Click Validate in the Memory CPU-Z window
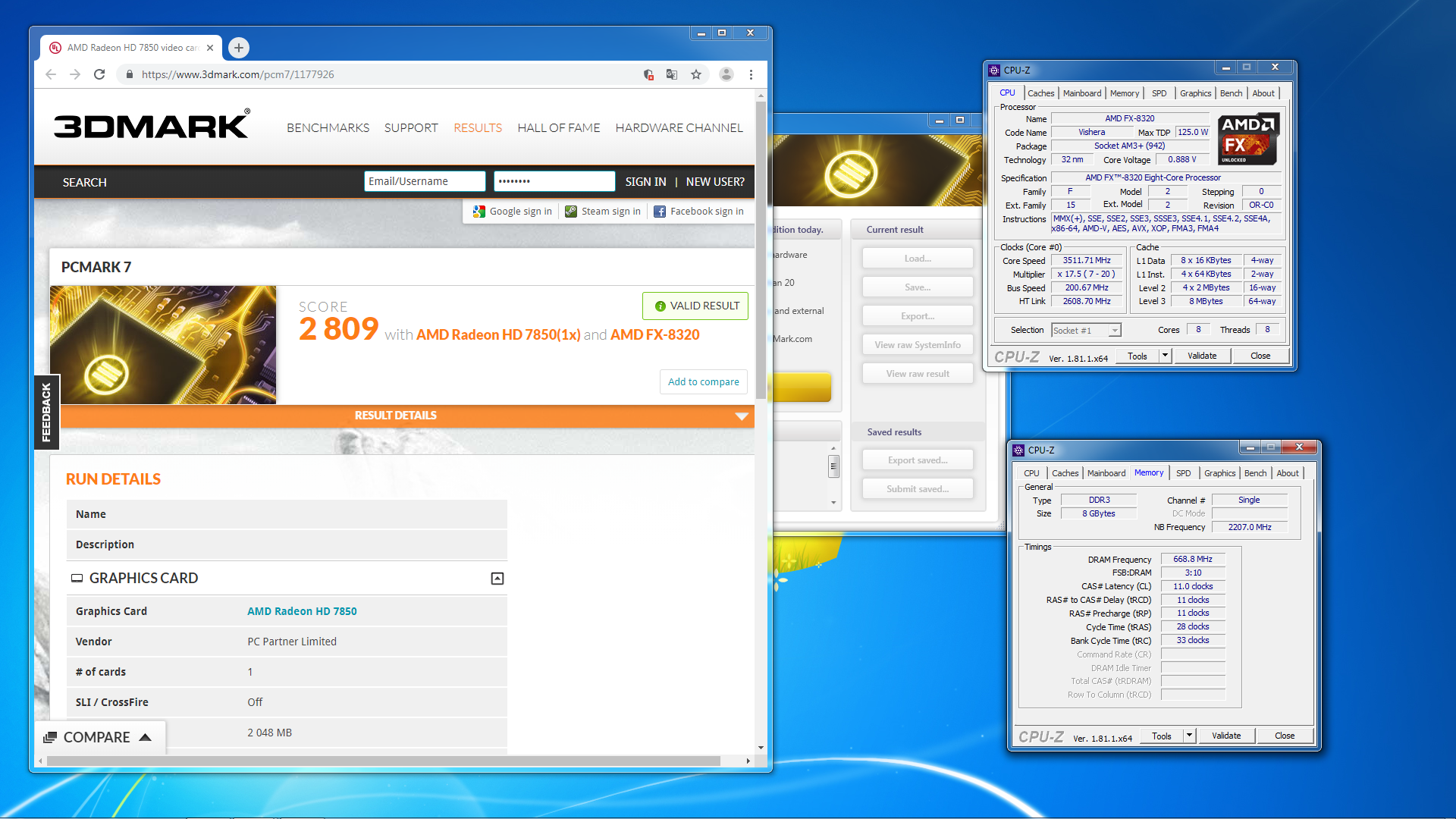This screenshot has height=819, width=1456. point(1226,736)
